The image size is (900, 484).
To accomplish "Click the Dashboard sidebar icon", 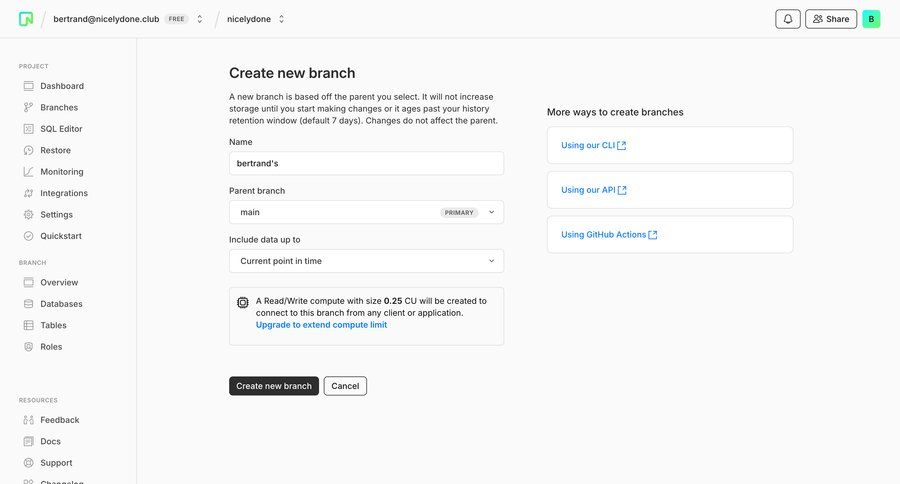I will (29, 86).
